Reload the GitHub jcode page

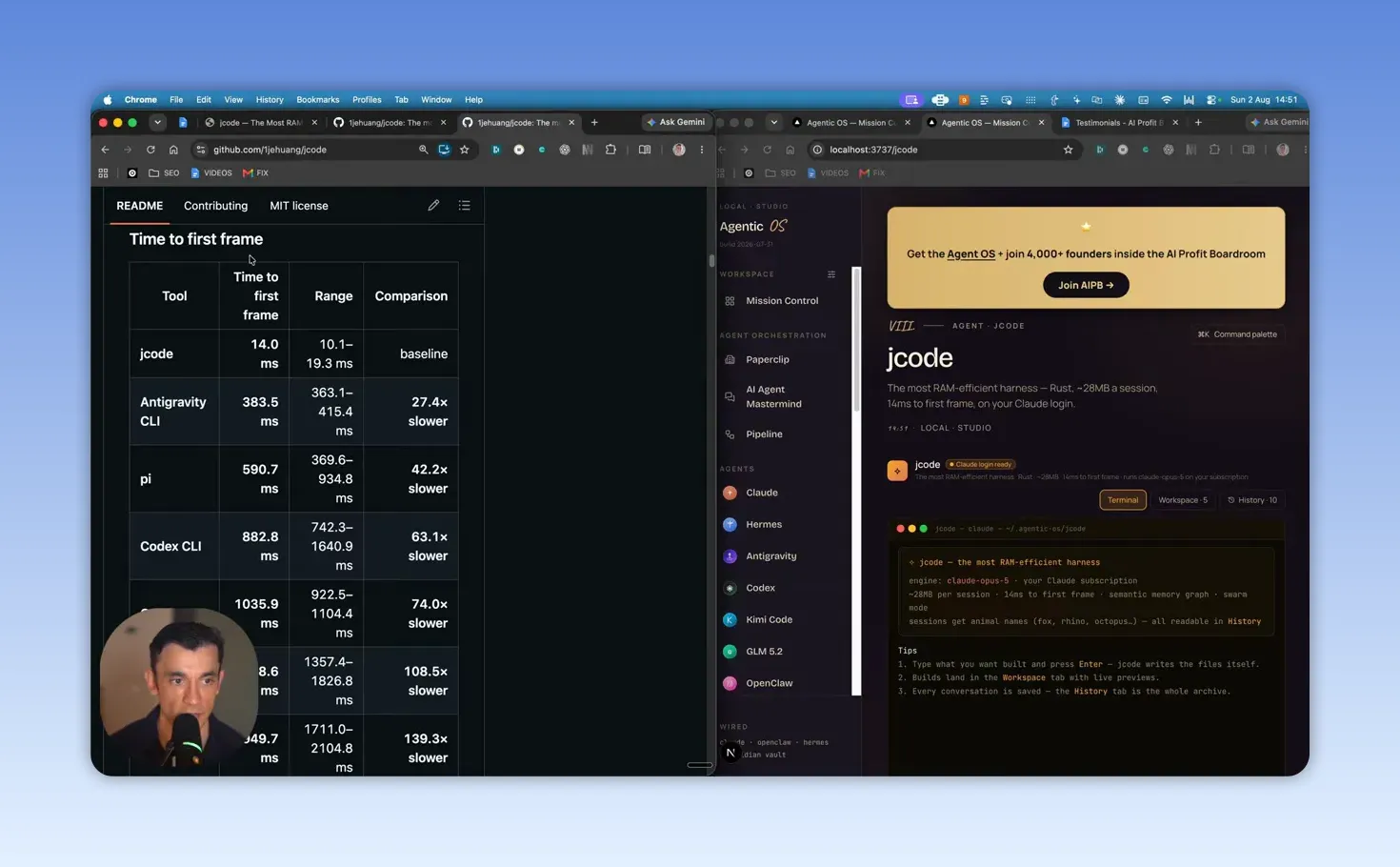click(x=150, y=150)
